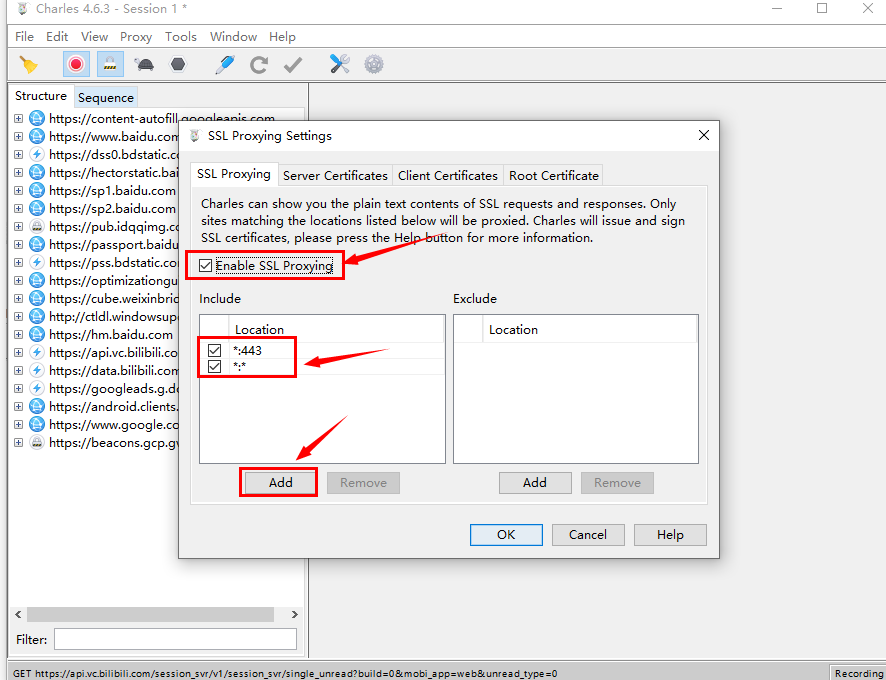Open the Window menu
Image resolution: width=886 pixels, height=680 pixels.
233,37
